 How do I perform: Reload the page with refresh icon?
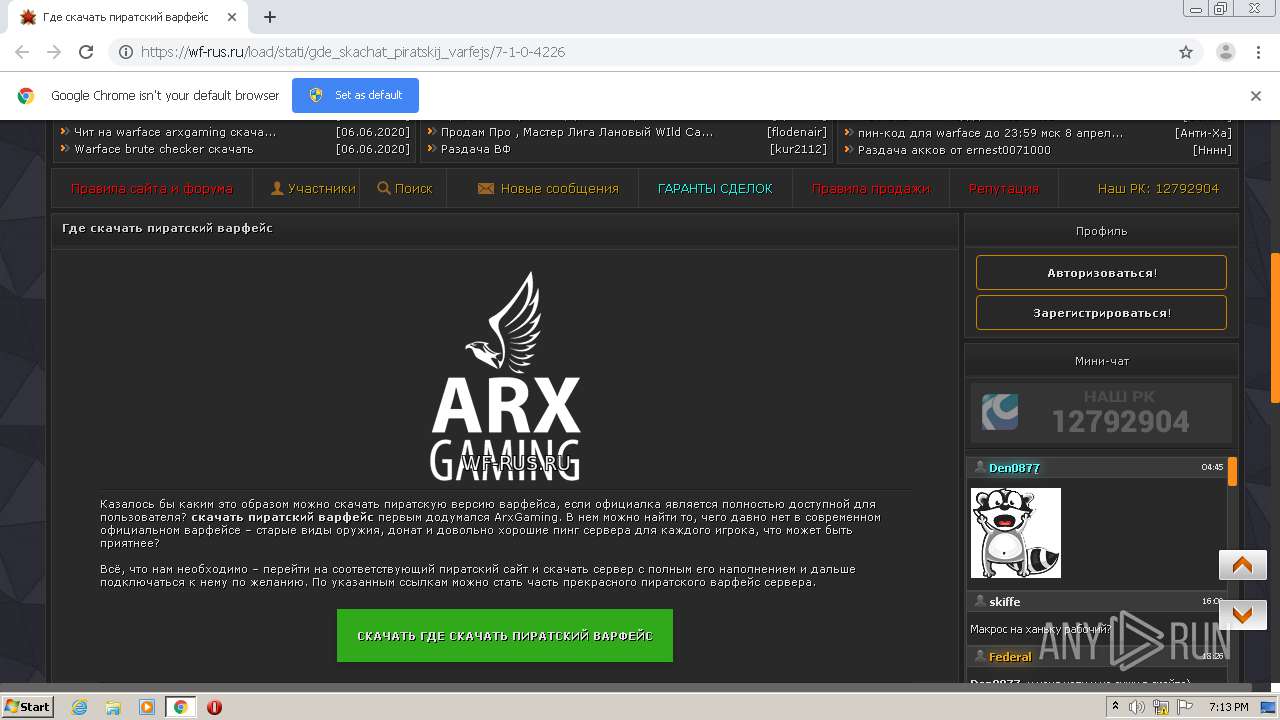tap(86, 52)
